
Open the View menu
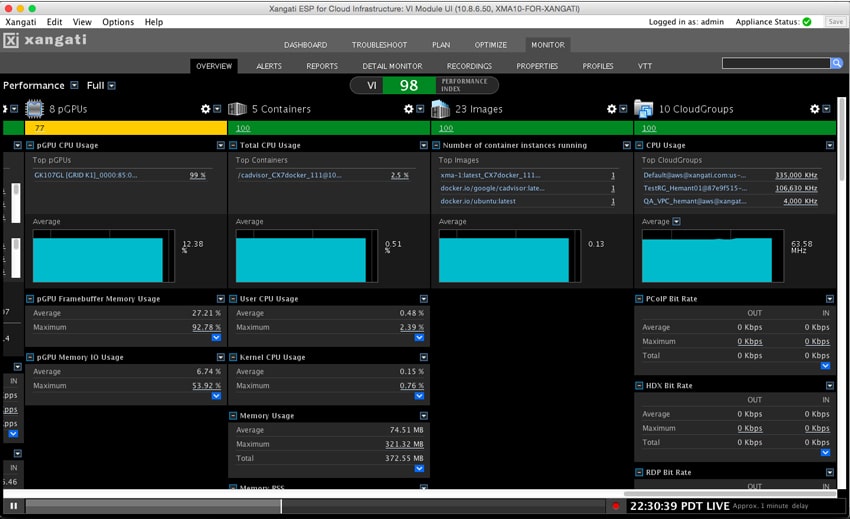pos(82,22)
